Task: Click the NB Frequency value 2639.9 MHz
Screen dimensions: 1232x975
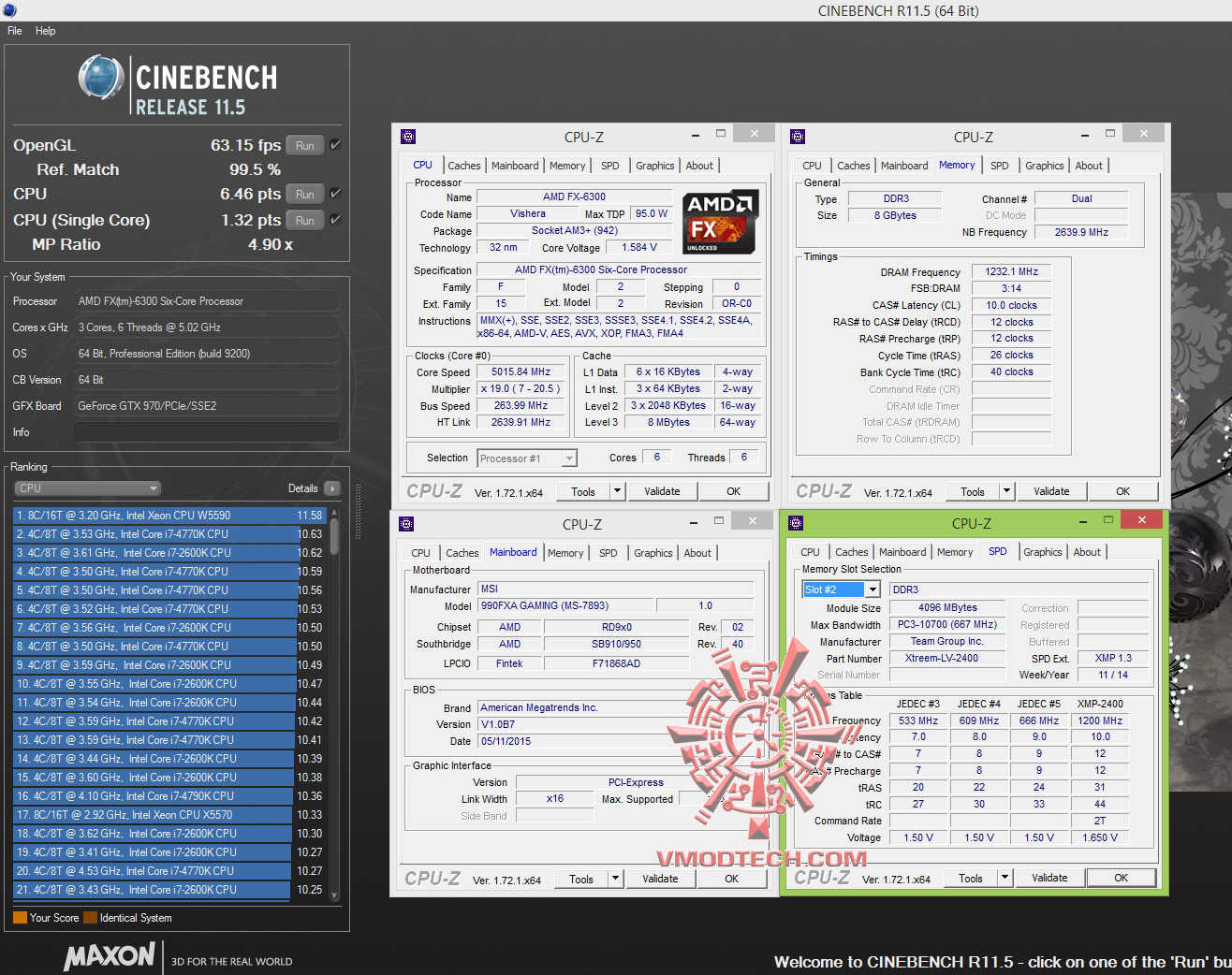Action: coord(1081,232)
